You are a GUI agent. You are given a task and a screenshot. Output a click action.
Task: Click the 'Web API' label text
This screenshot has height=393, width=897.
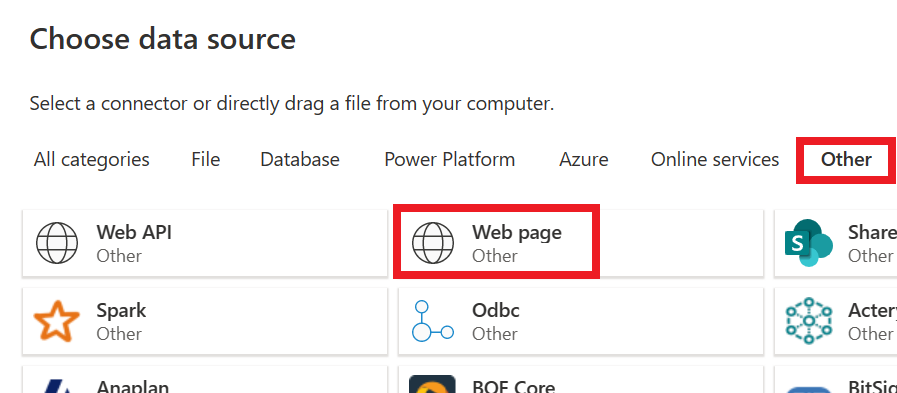coord(134,232)
